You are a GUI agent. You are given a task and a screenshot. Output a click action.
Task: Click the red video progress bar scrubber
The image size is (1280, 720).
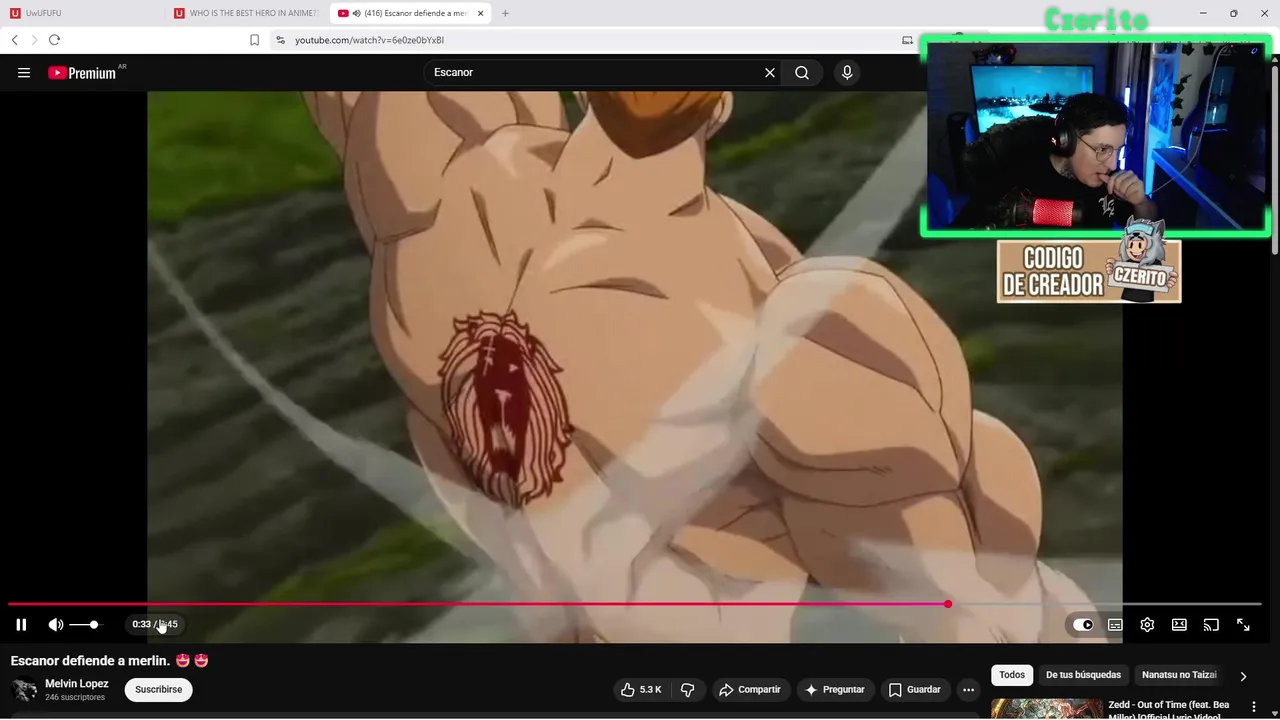click(x=947, y=604)
